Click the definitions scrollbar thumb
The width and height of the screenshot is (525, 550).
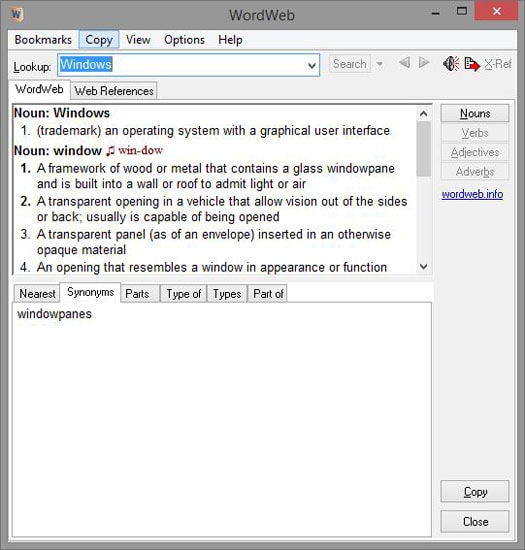coord(423,149)
